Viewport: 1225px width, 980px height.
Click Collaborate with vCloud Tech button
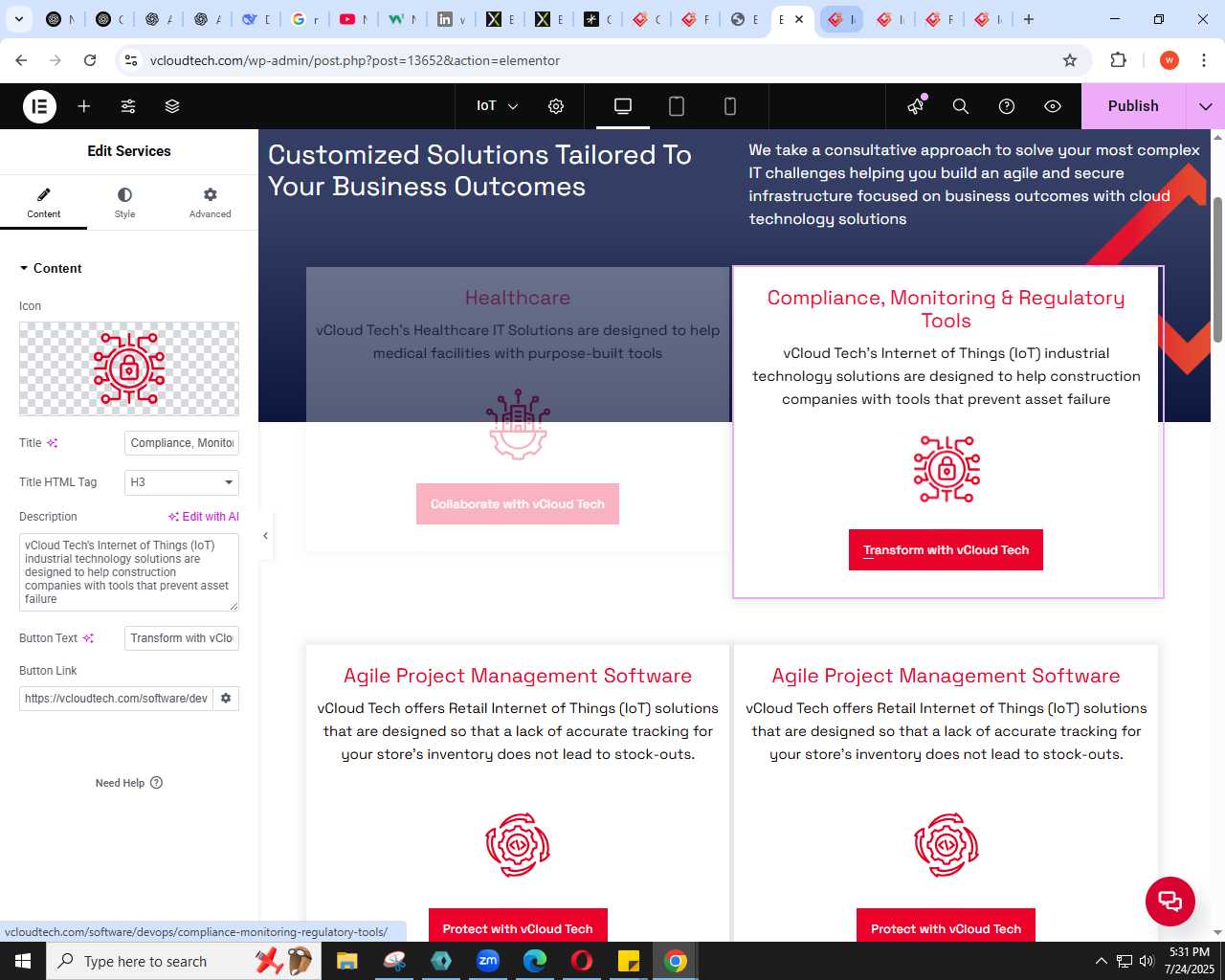tap(518, 504)
